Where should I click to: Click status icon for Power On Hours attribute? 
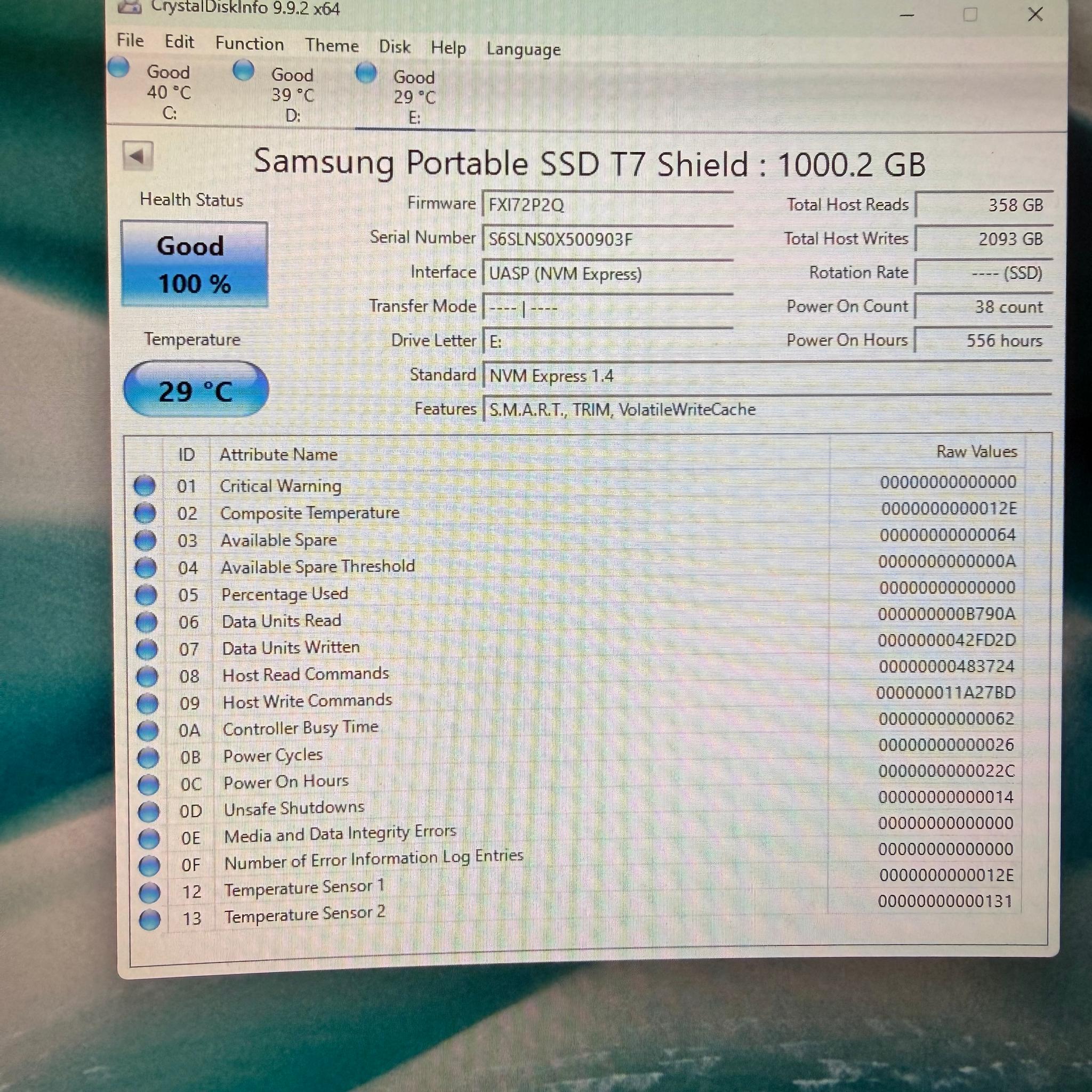coord(149,784)
